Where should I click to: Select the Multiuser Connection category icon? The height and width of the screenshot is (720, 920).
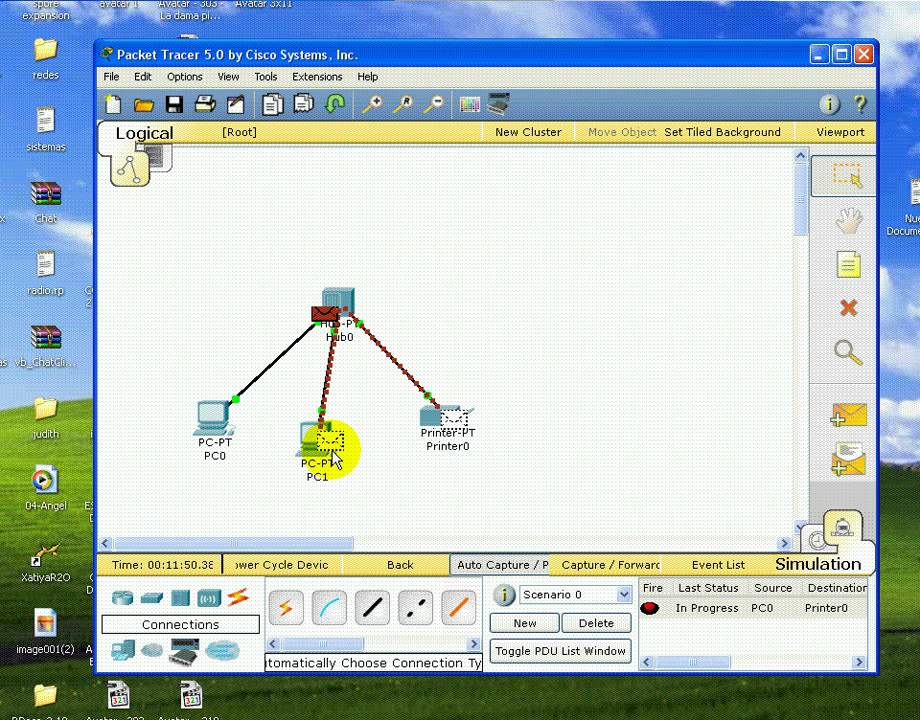coord(222,650)
